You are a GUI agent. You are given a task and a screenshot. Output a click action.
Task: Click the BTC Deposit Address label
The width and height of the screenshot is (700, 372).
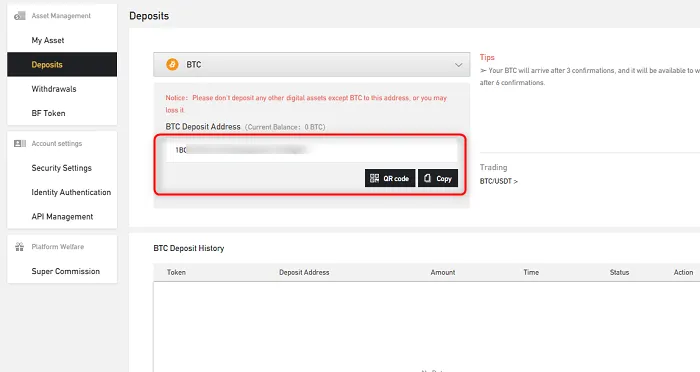tap(203, 127)
